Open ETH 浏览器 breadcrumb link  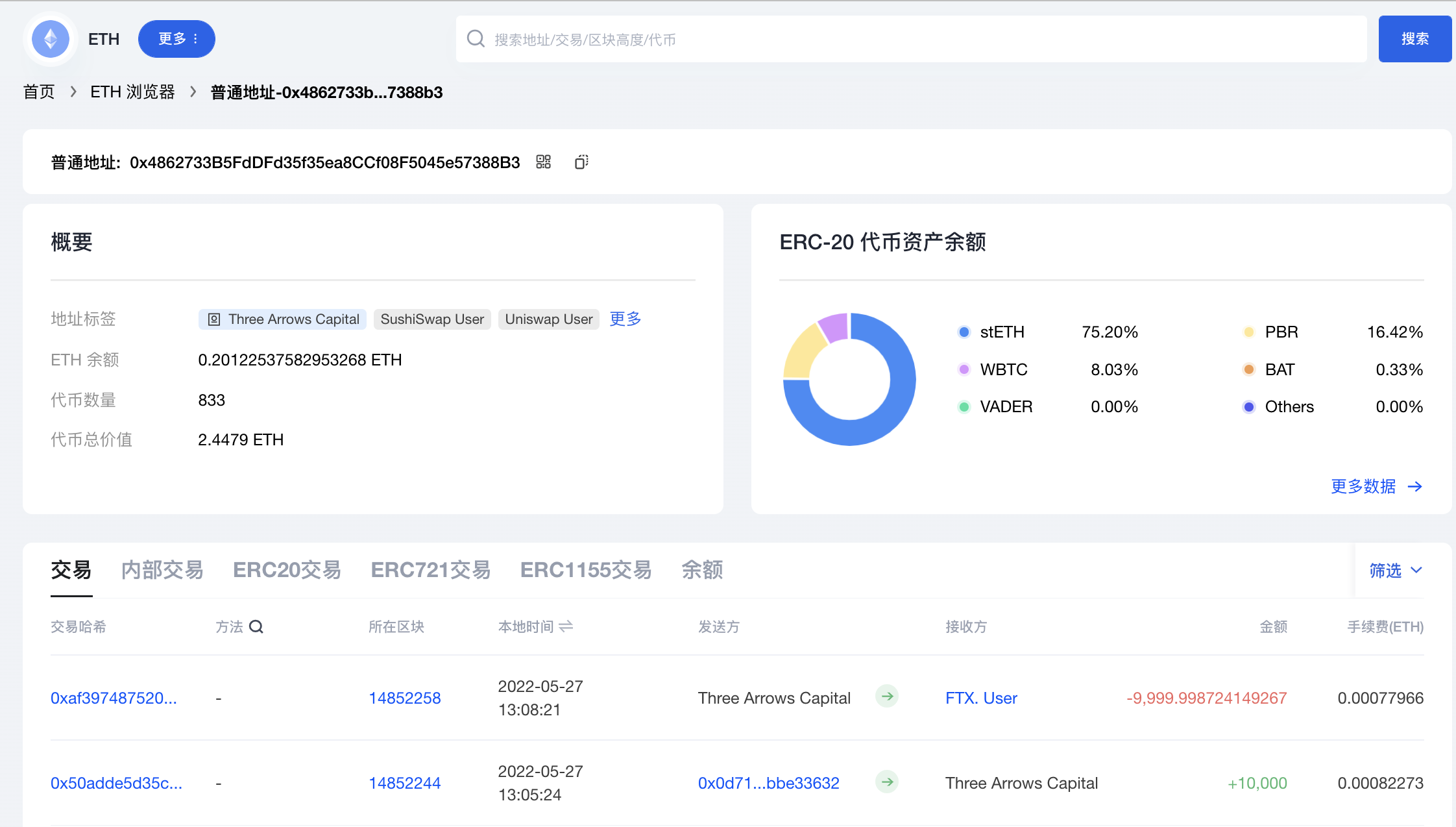point(132,92)
